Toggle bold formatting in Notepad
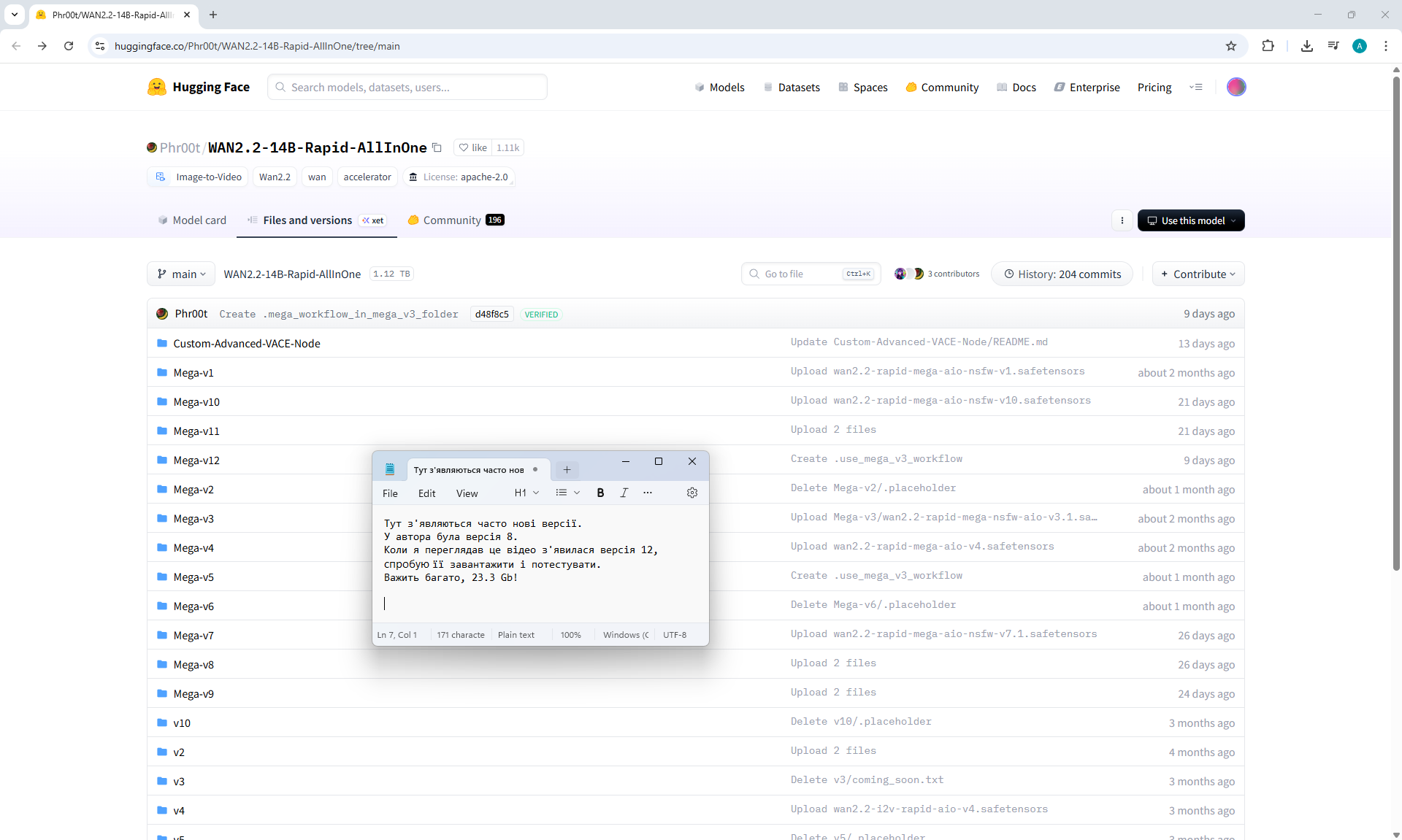Viewport: 1402px width, 840px height. 600,493
